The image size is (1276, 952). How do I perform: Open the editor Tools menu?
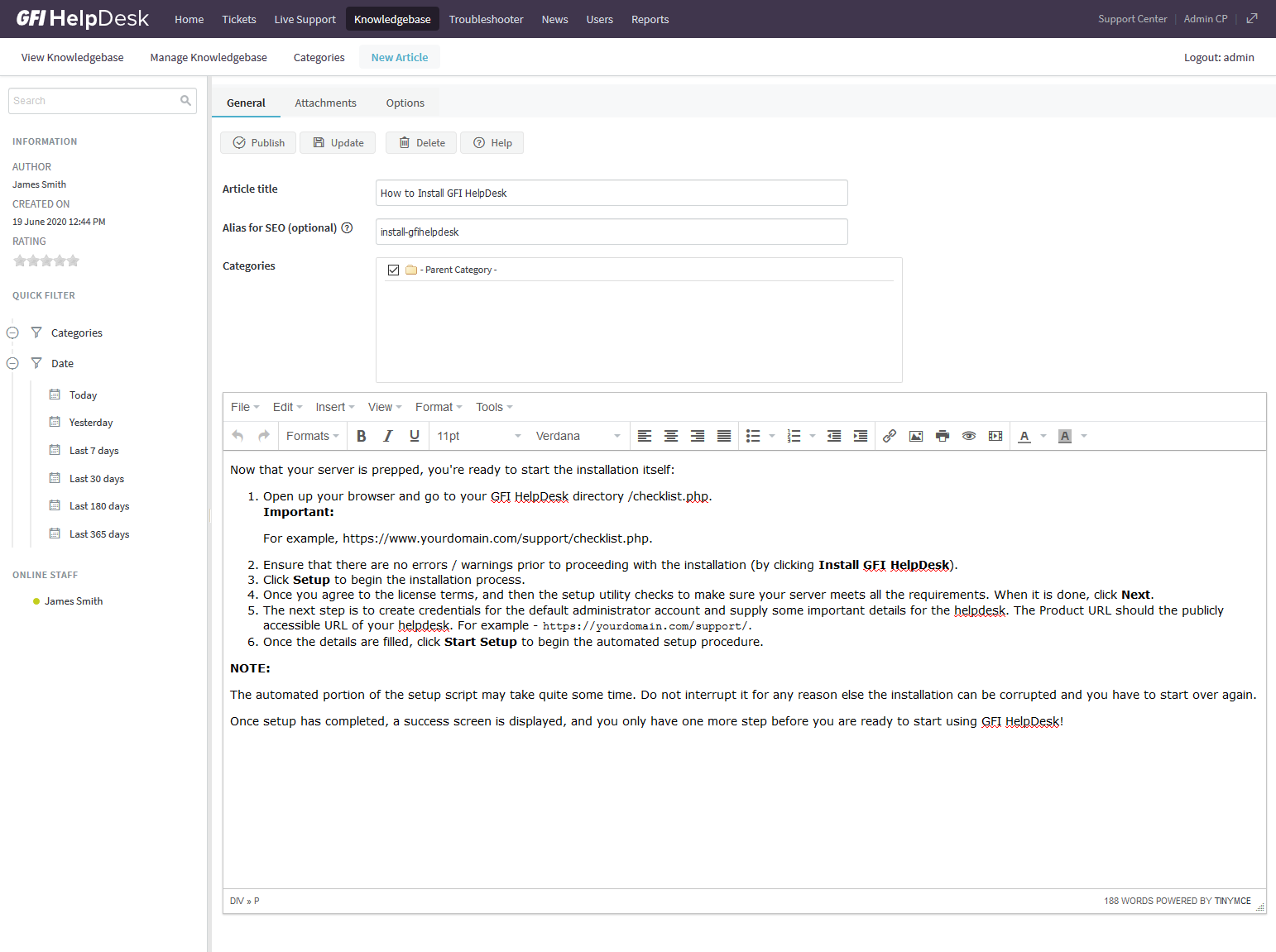click(494, 407)
